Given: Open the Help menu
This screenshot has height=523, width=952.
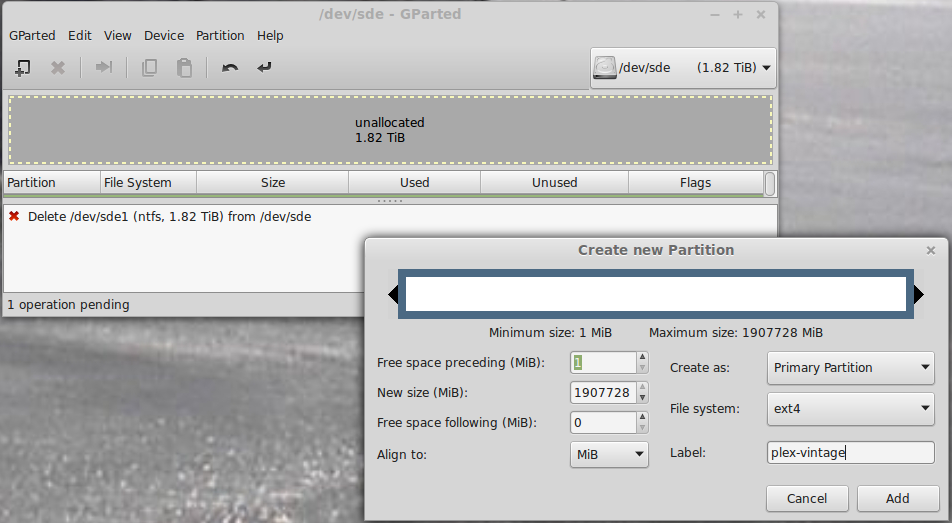Looking at the screenshot, I should tap(270, 35).
